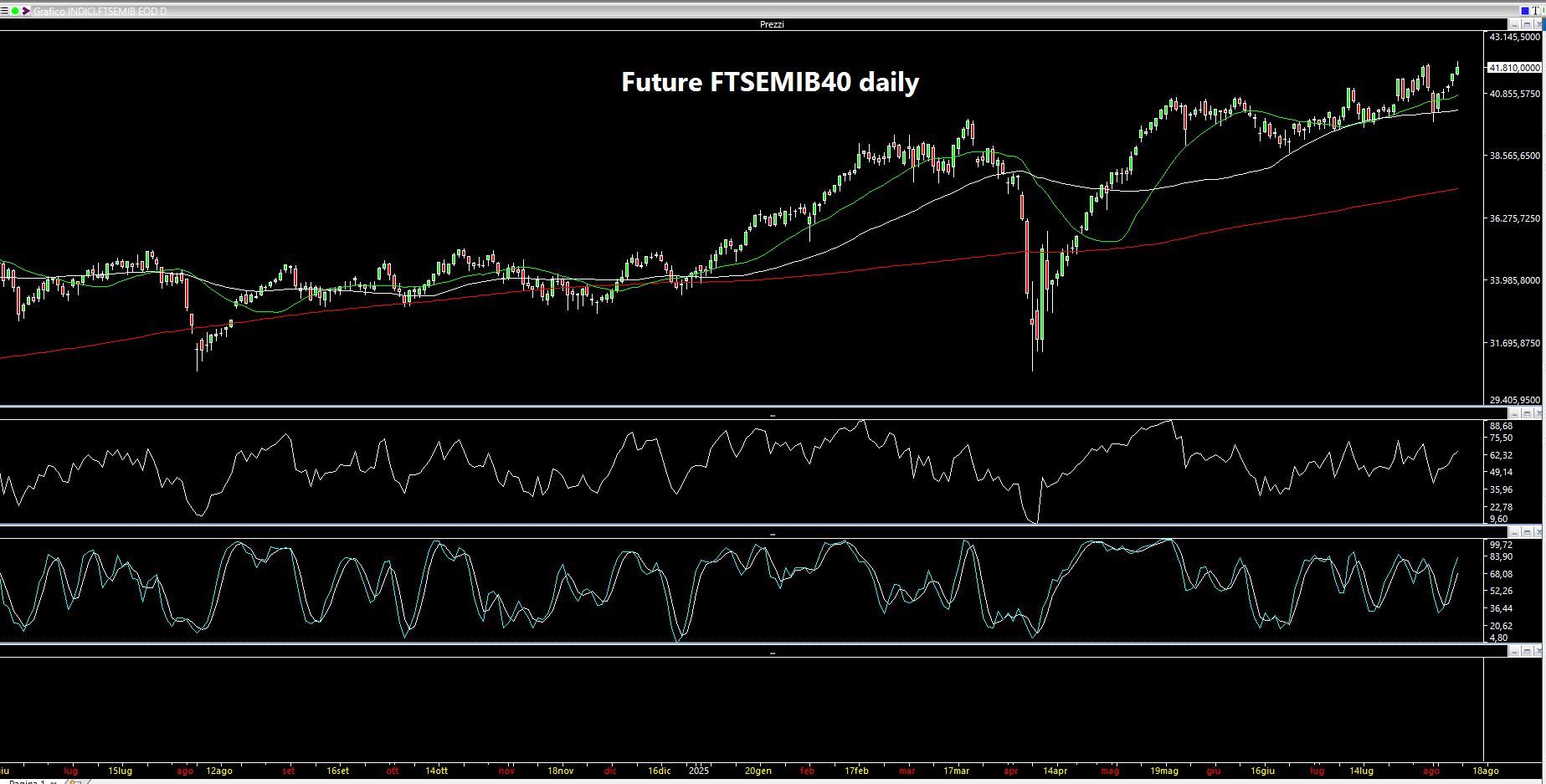Click the 14ott date on time axis
This screenshot has width=1546, height=784.
437,771
